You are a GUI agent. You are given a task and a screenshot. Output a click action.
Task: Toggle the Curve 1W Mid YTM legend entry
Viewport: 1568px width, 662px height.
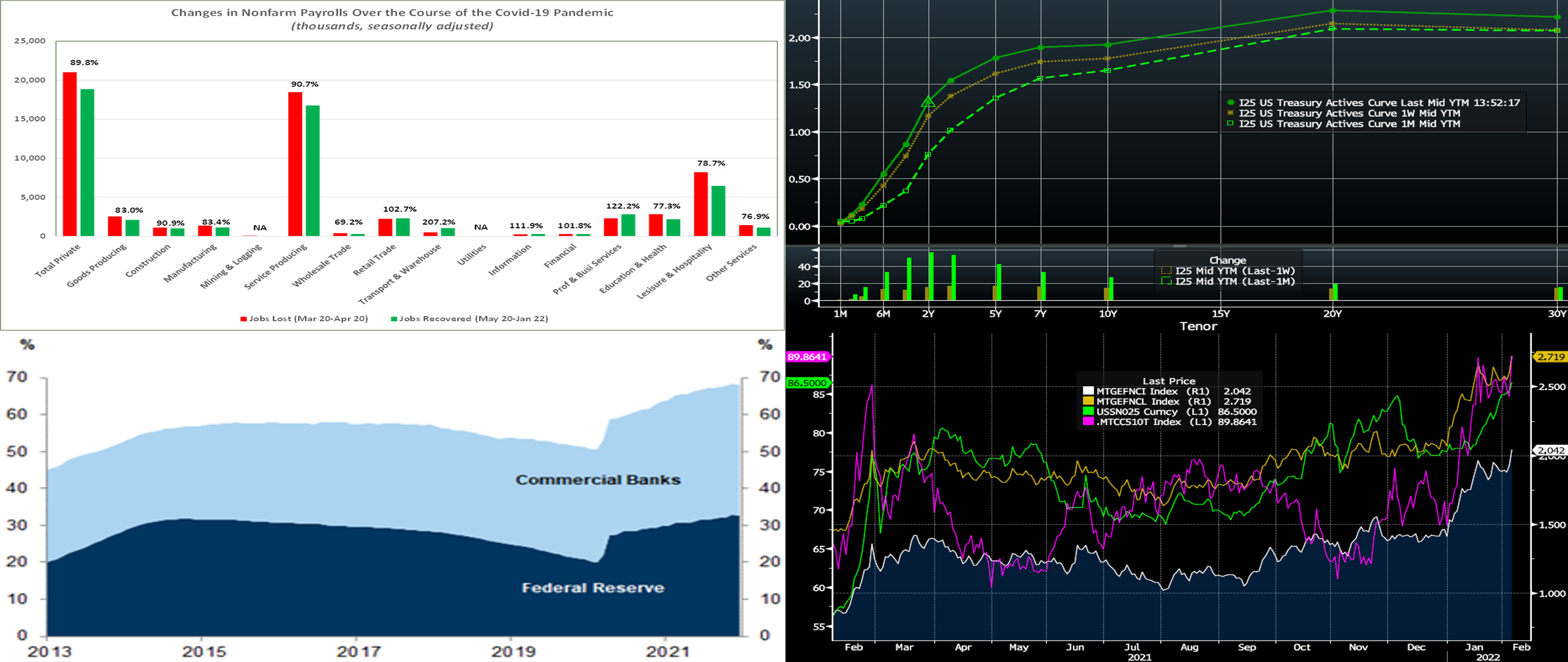(1349, 113)
